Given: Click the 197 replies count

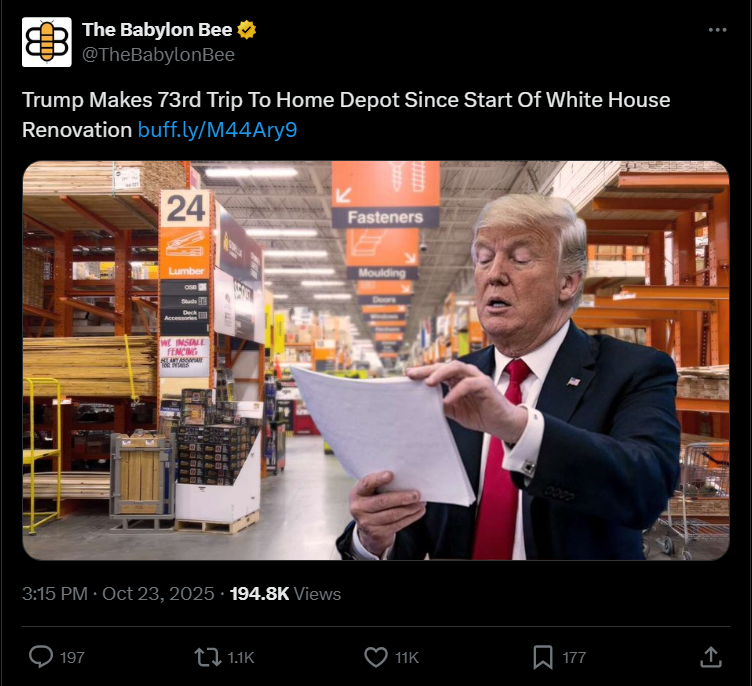Looking at the screenshot, I should 72,657.
